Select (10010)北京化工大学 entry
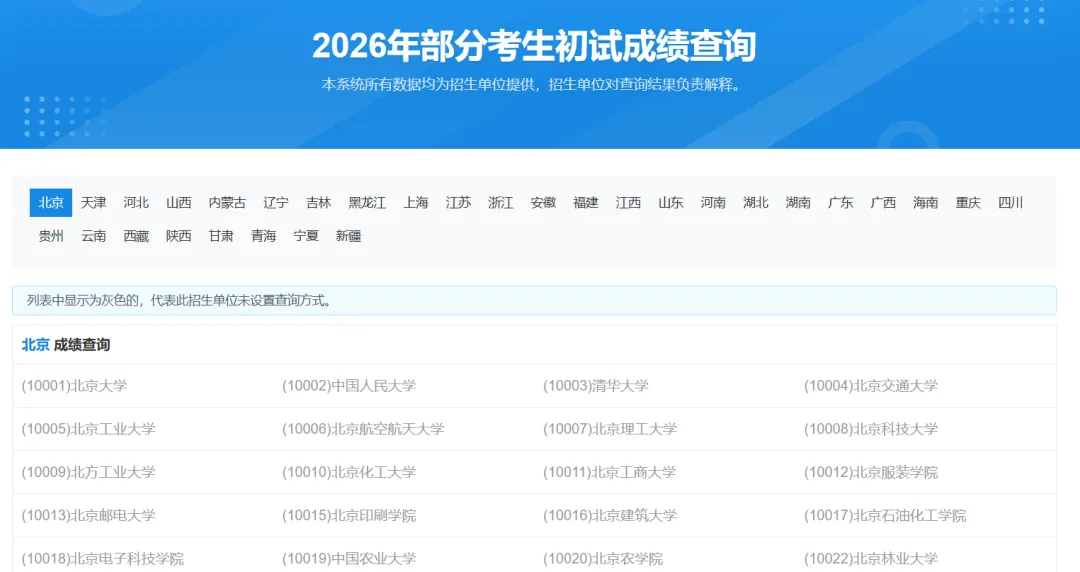1080x572 pixels. 349,473
